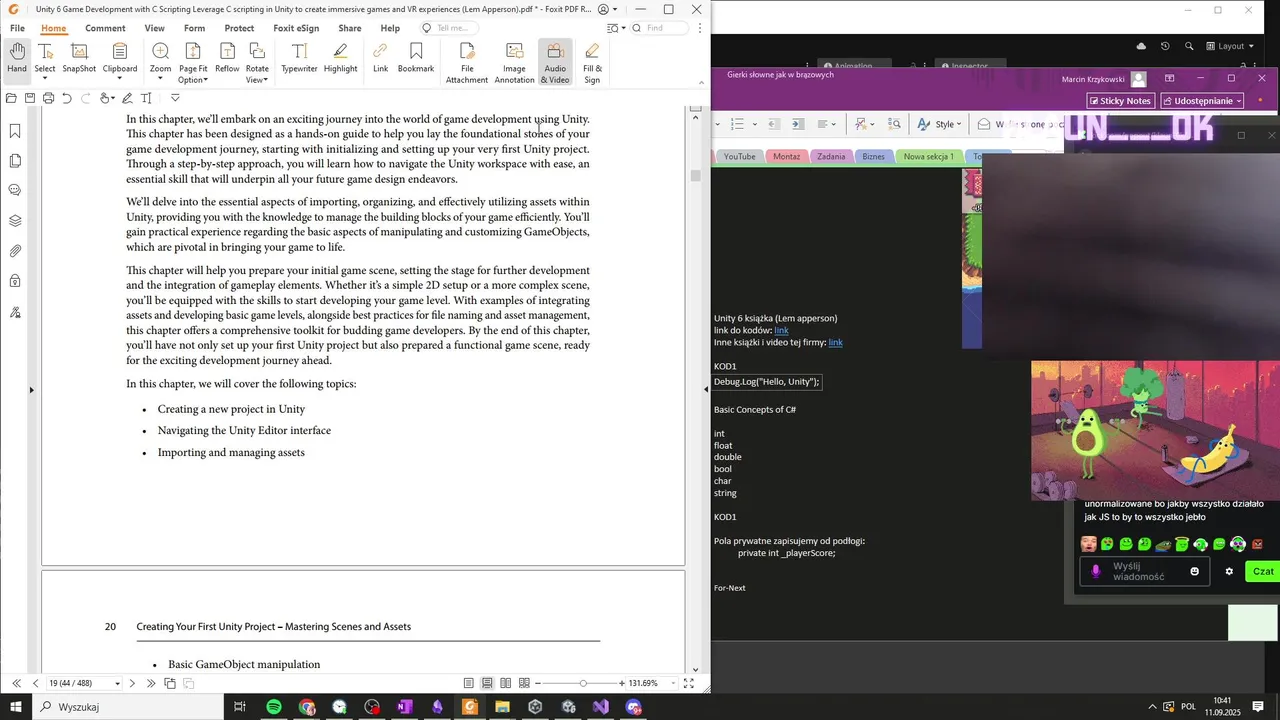Print document from quick access toolbar
The width and height of the screenshot is (1280, 720).
(48, 98)
